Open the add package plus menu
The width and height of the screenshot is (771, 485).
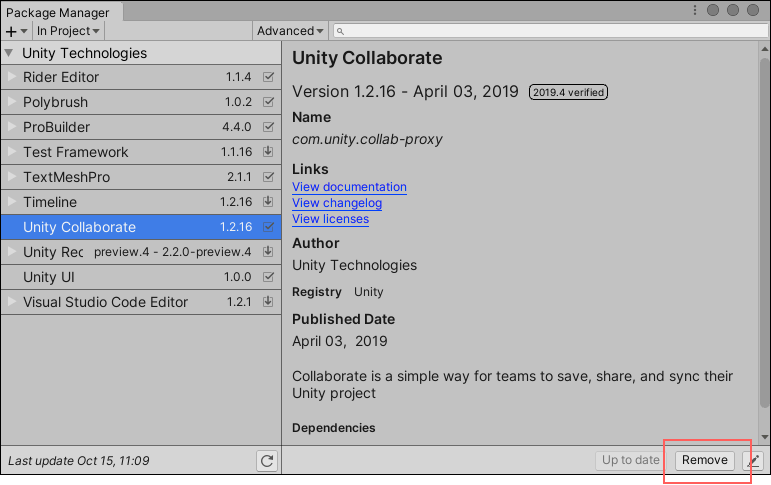click(x=16, y=31)
